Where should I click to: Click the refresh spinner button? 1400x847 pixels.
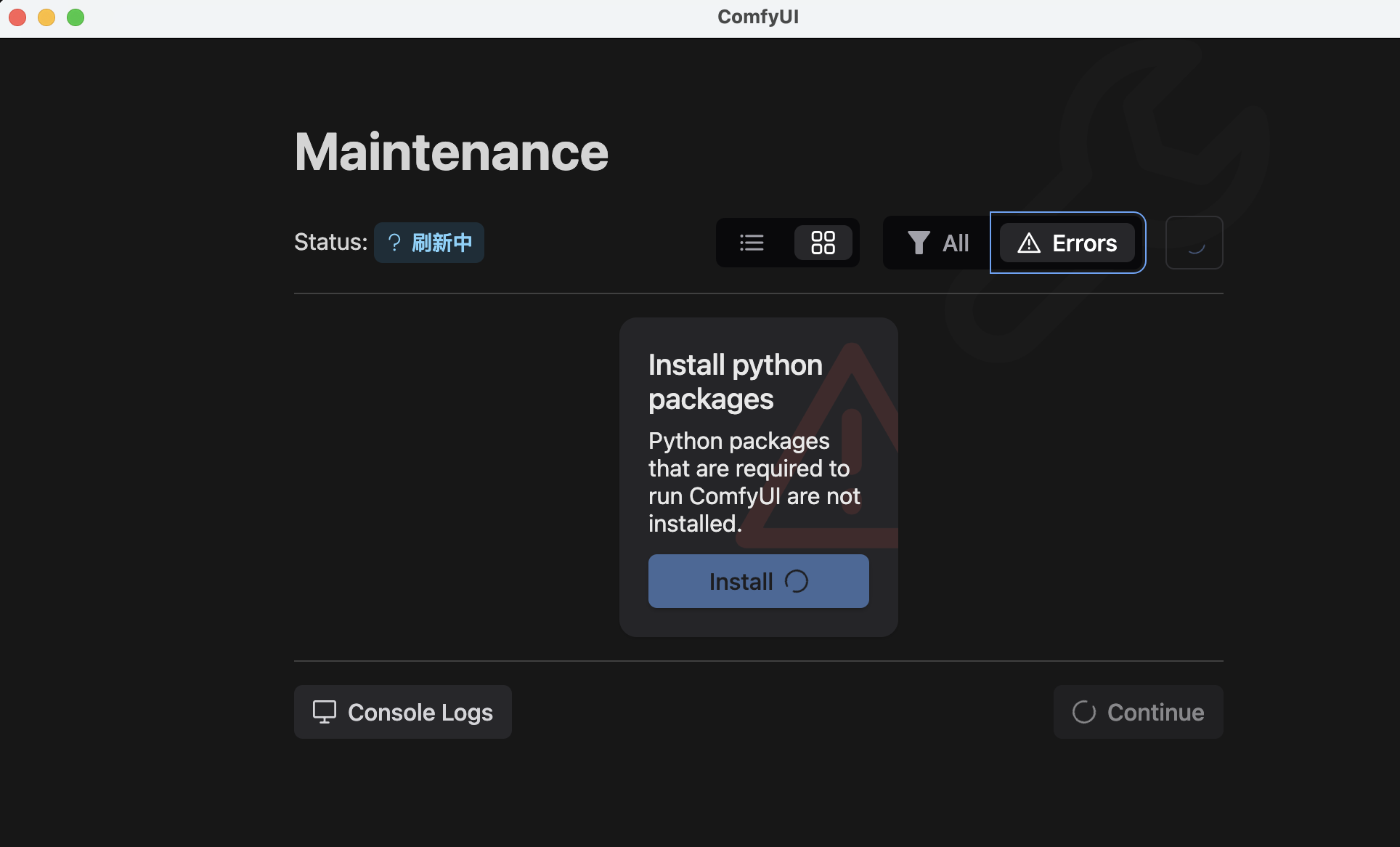pos(1194,243)
